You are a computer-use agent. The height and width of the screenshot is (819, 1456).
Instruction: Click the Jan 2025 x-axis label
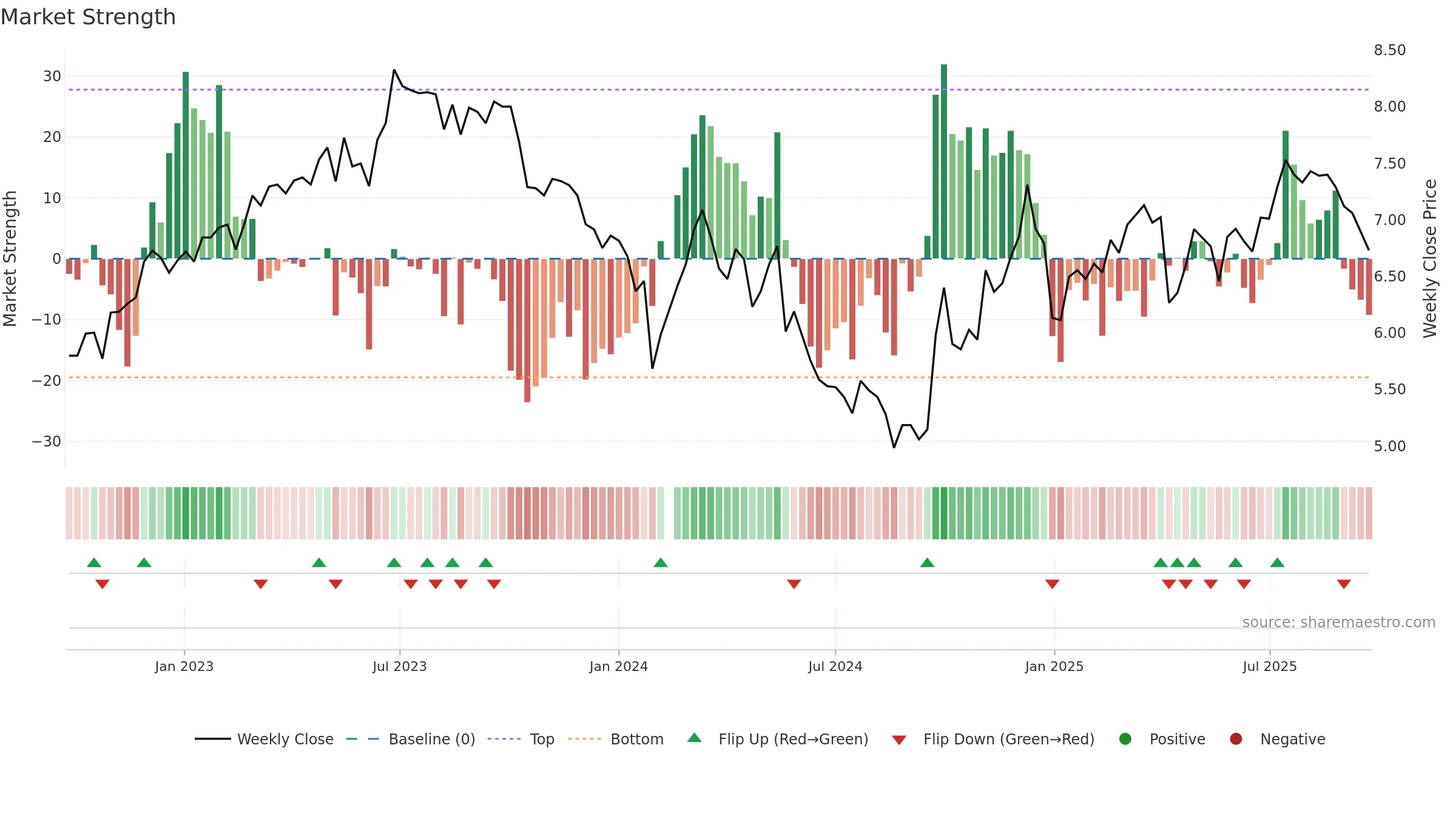1054,666
